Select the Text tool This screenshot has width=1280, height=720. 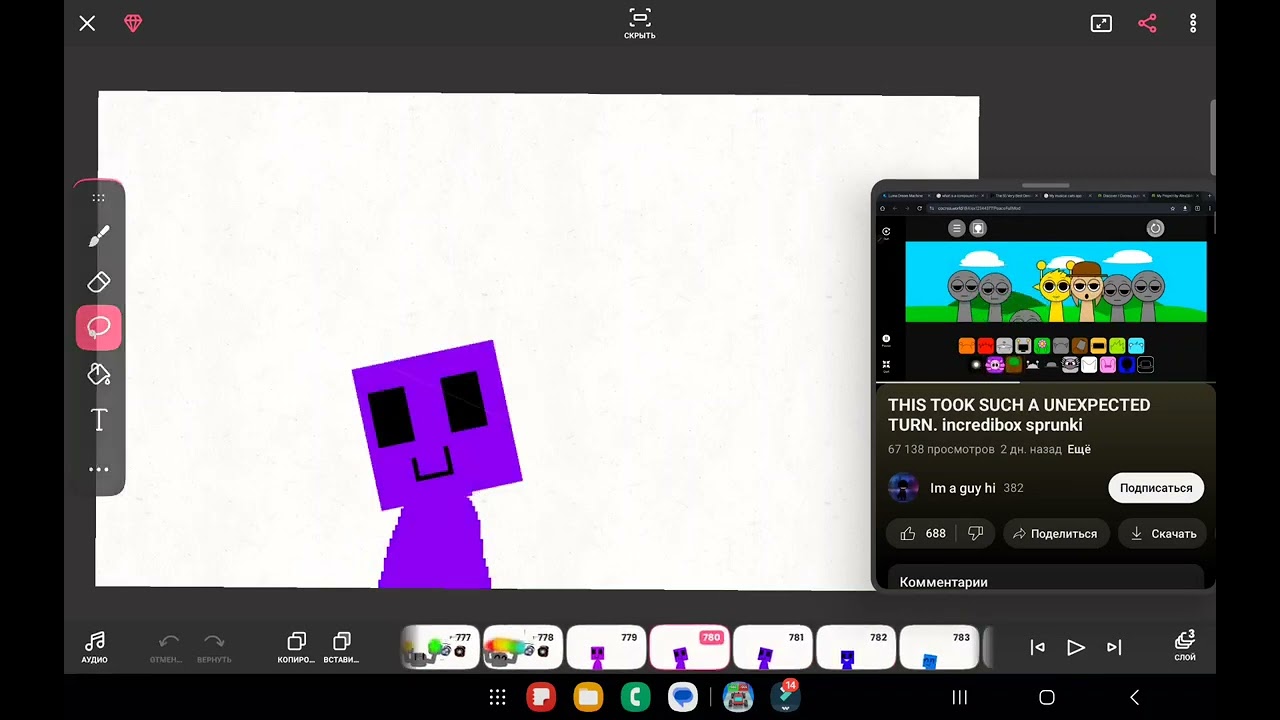[99, 420]
